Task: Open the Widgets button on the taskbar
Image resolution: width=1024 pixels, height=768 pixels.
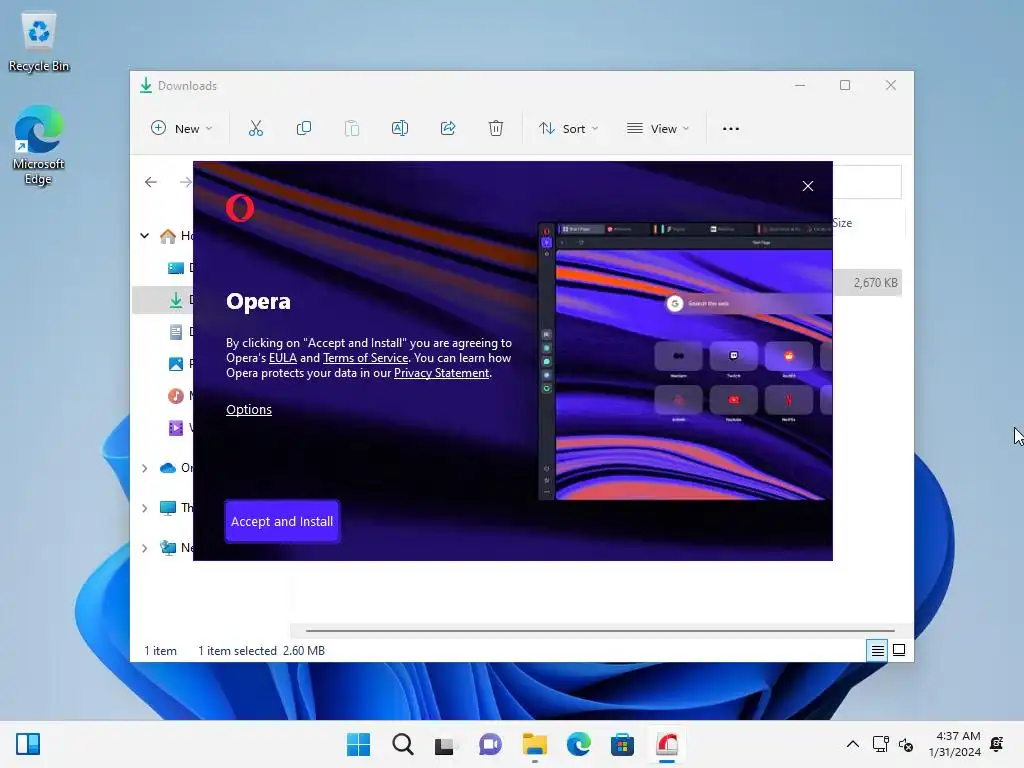Action: [x=28, y=744]
